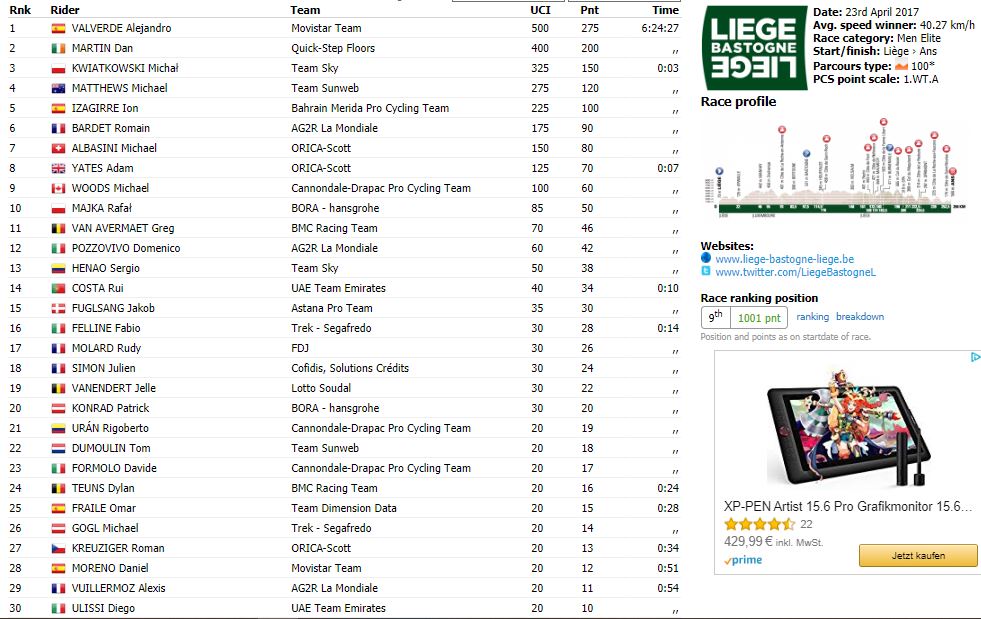Open Bahrain Merida Pro Cycling Team page
The height and width of the screenshot is (619, 981).
[x=370, y=108]
